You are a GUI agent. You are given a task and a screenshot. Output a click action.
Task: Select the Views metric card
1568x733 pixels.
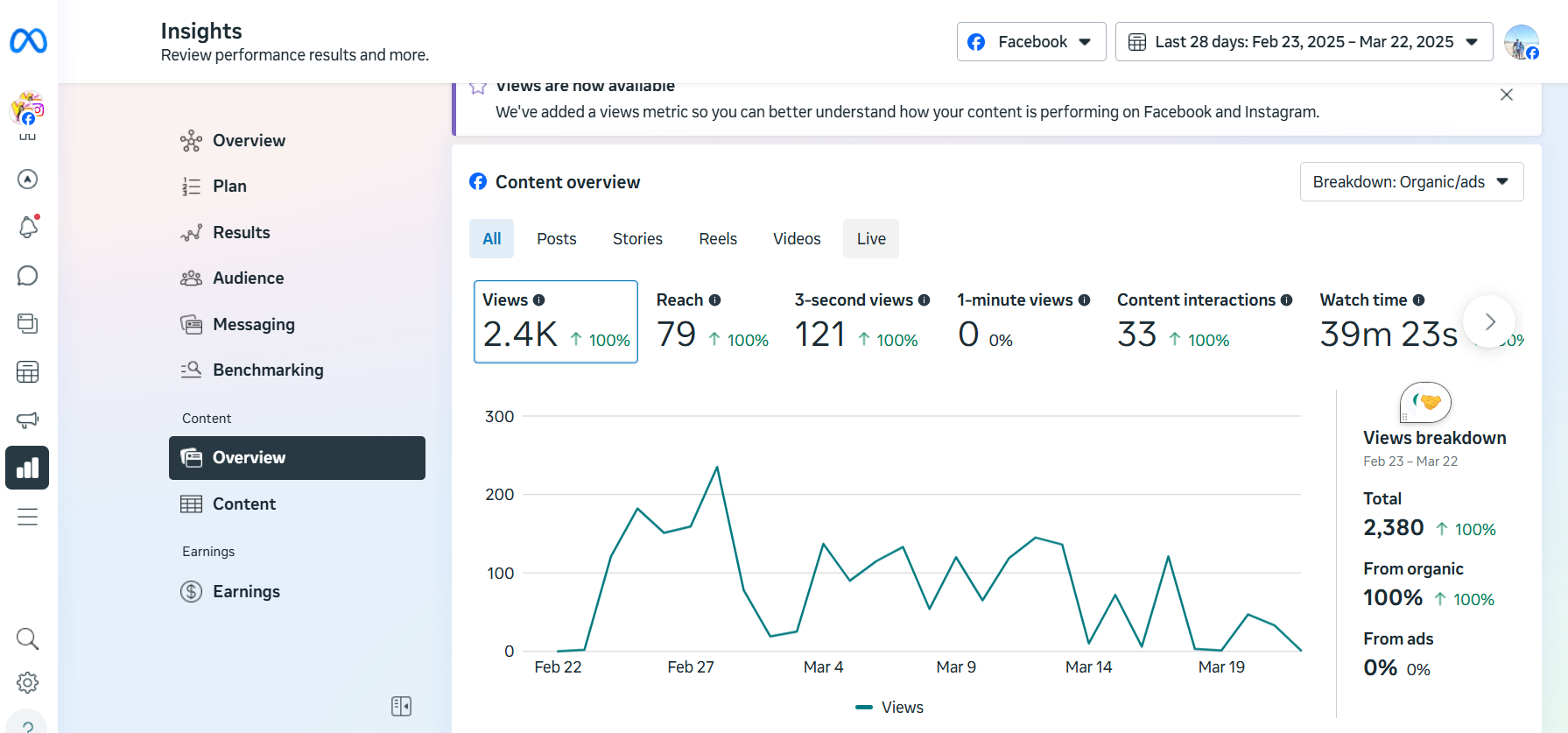555,321
